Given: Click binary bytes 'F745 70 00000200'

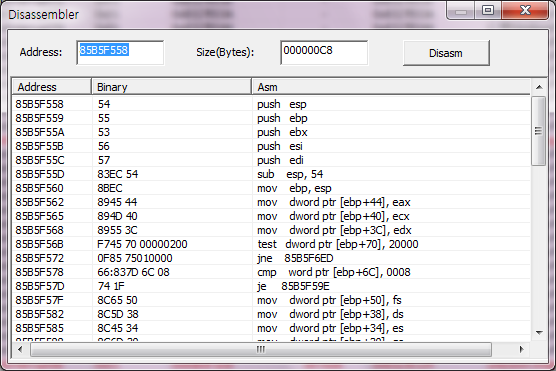Looking at the screenshot, I should [x=142, y=244].
